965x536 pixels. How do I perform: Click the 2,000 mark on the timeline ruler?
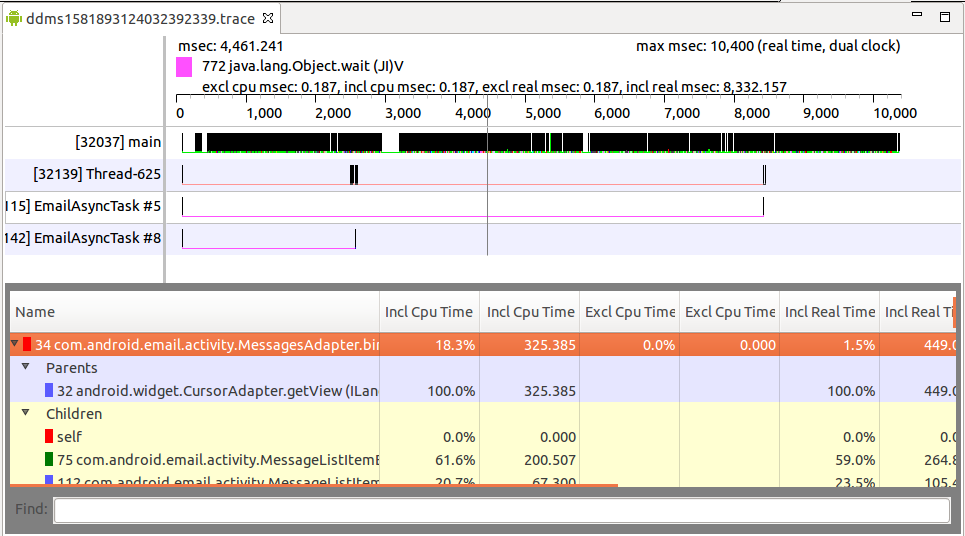[333, 113]
